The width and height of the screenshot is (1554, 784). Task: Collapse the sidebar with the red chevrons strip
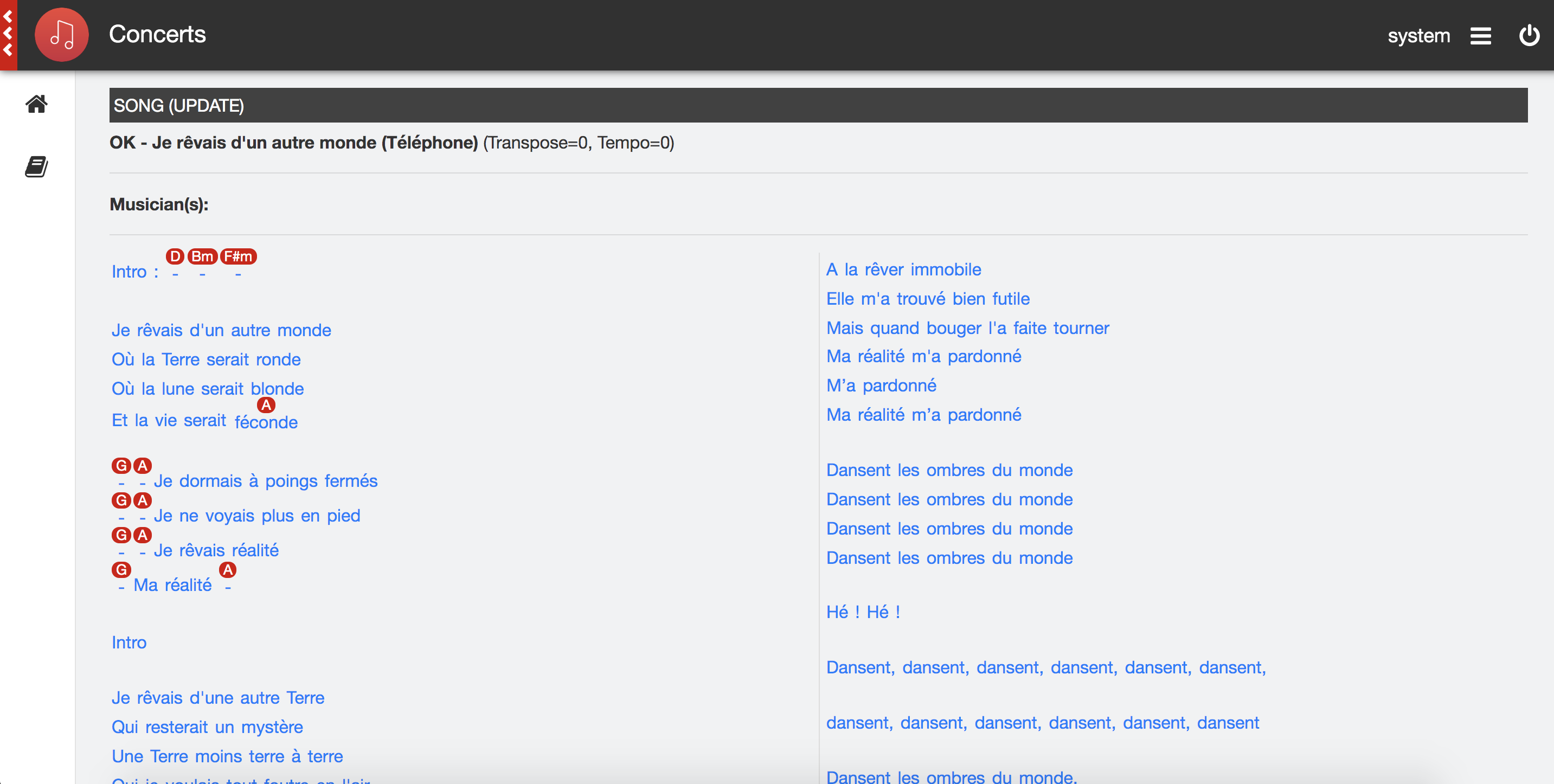pyautogui.click(x=9, y=34)
